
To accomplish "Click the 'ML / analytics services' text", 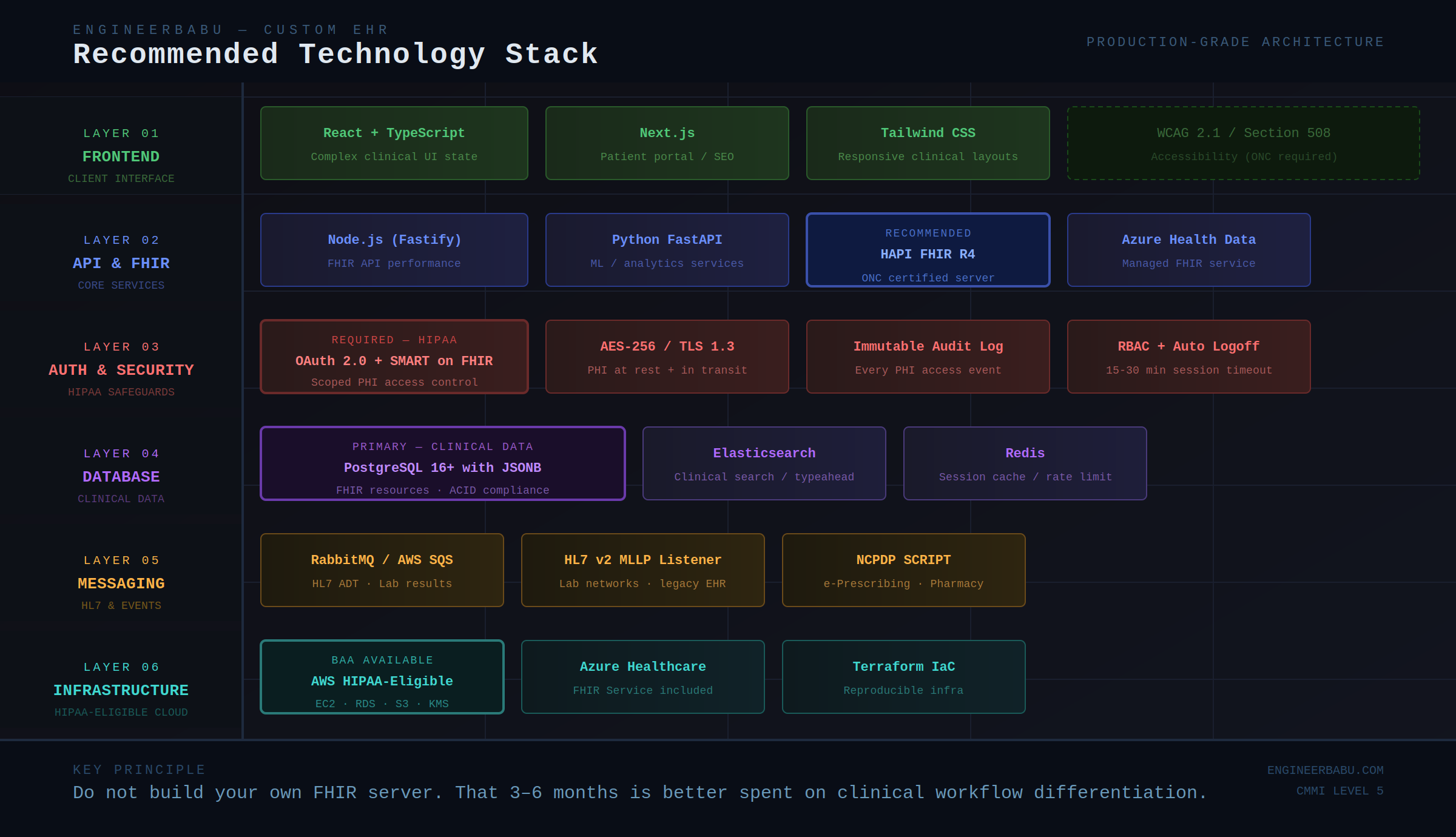I will coord(667,263).
